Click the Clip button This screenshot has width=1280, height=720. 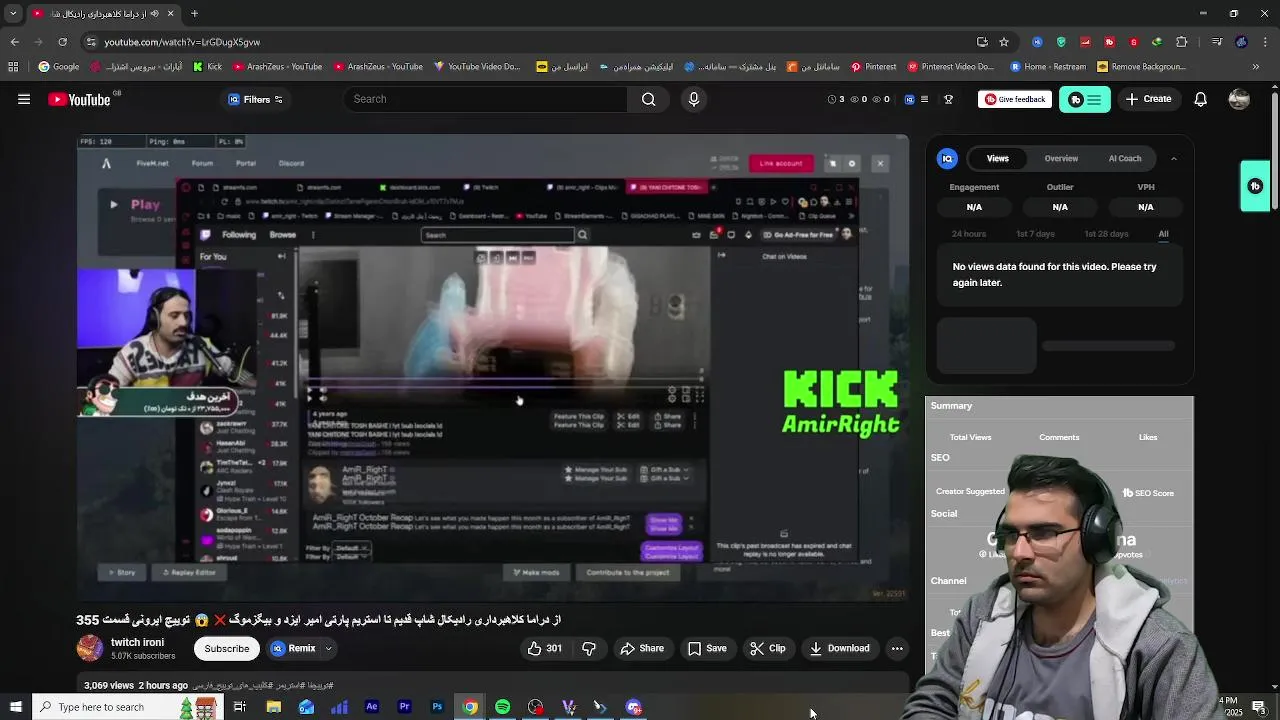(768, 648)
